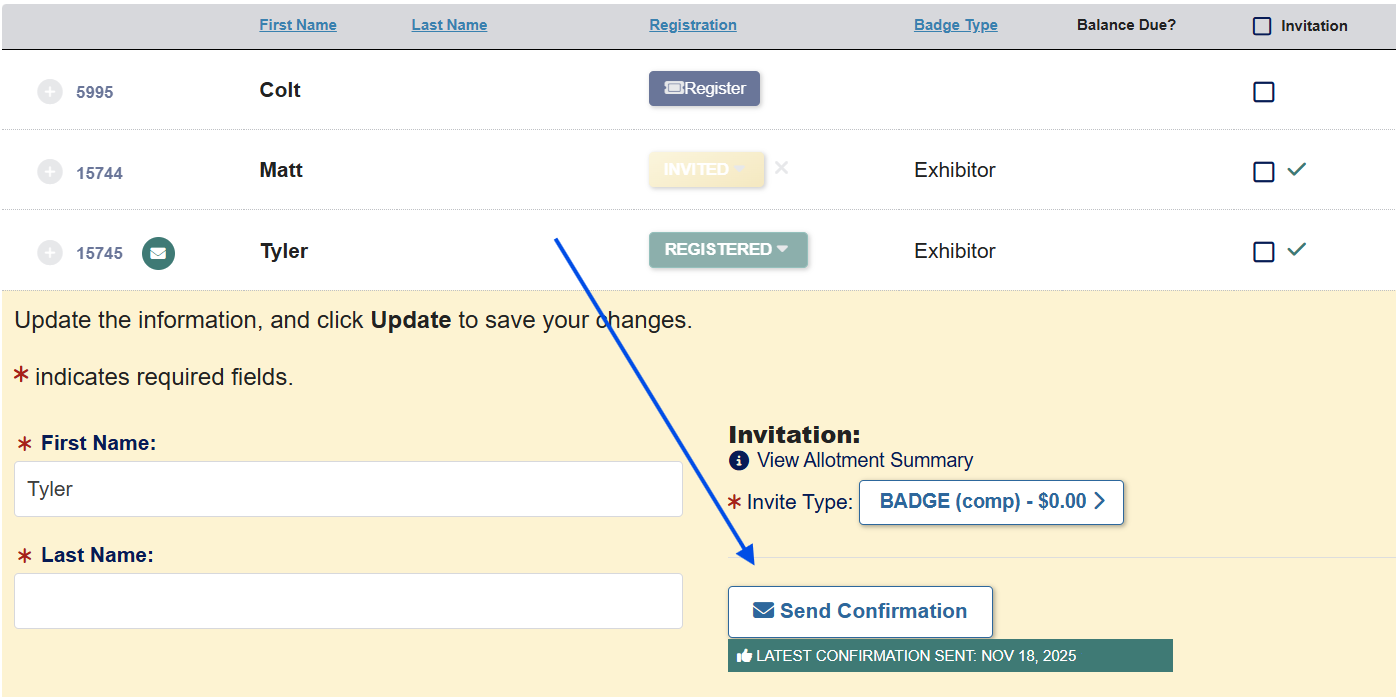Click the name Tyler in the list row
Image resolution: width=1396 pixels, height=697 pixels.
click(x=284, y=251)
